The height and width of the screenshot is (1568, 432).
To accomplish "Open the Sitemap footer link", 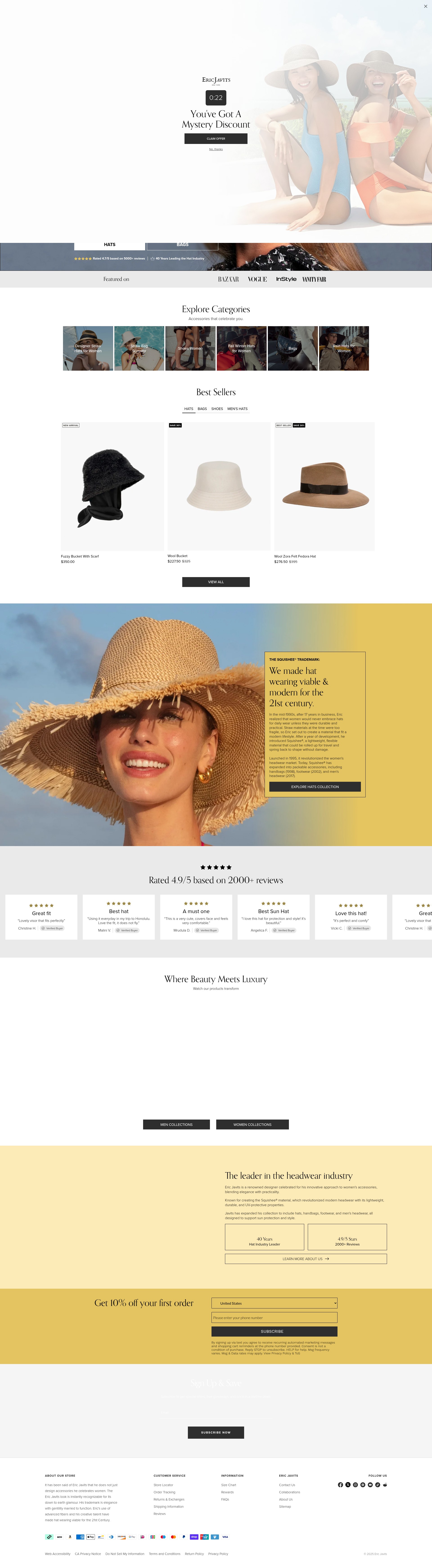I will (x=285, y=1507).
